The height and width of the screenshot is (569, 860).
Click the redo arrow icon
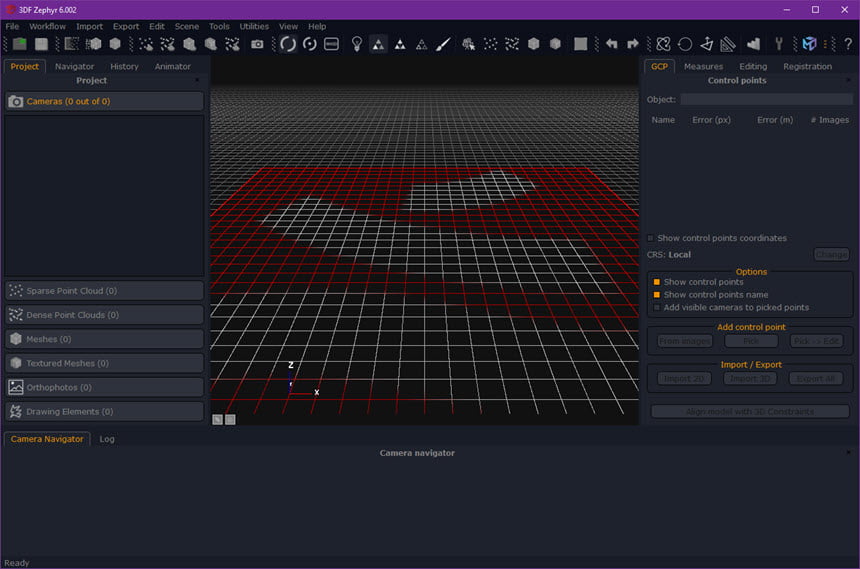click(632, 44)
